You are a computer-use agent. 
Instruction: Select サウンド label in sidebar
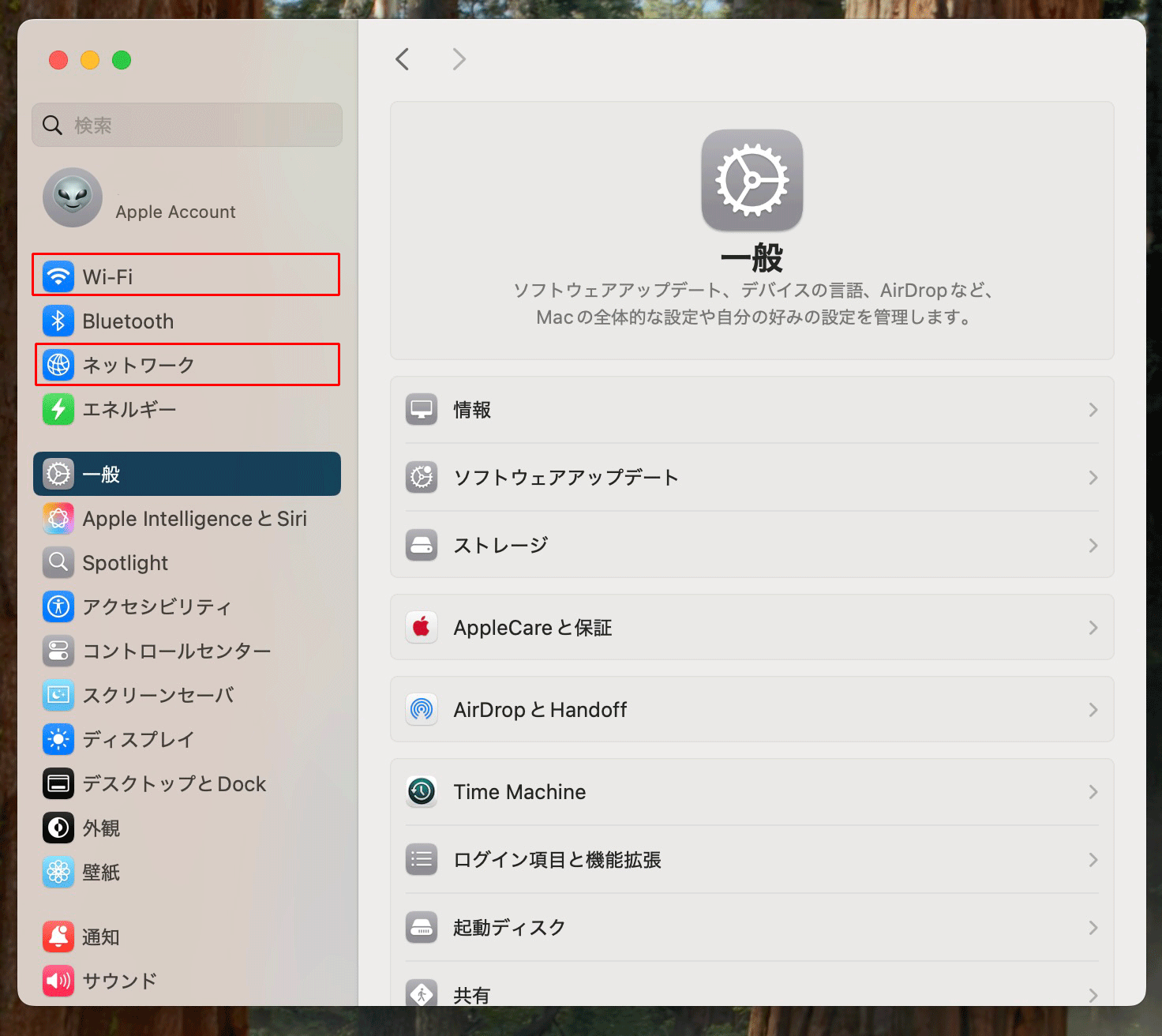pyautogui.click(x=120, y=981)
